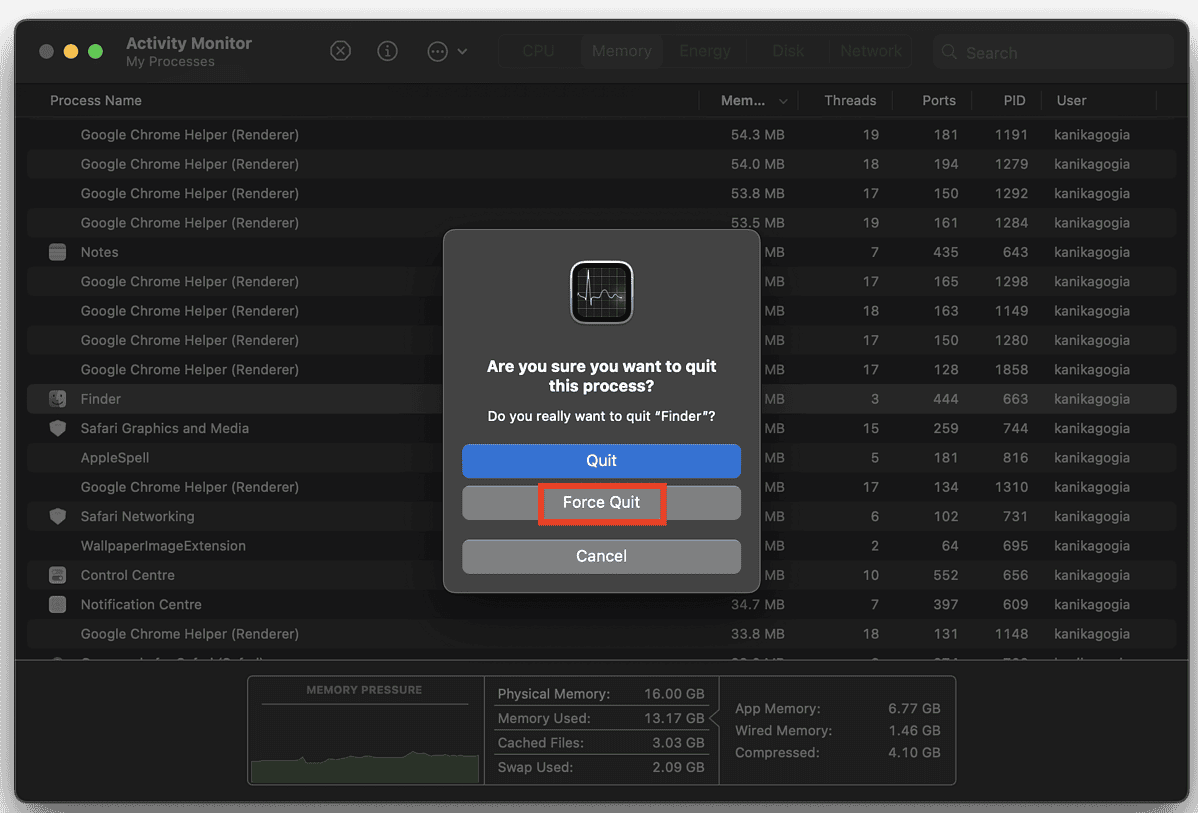
Task: Click the search magnifier icon
Action: [x=949, y=52]
